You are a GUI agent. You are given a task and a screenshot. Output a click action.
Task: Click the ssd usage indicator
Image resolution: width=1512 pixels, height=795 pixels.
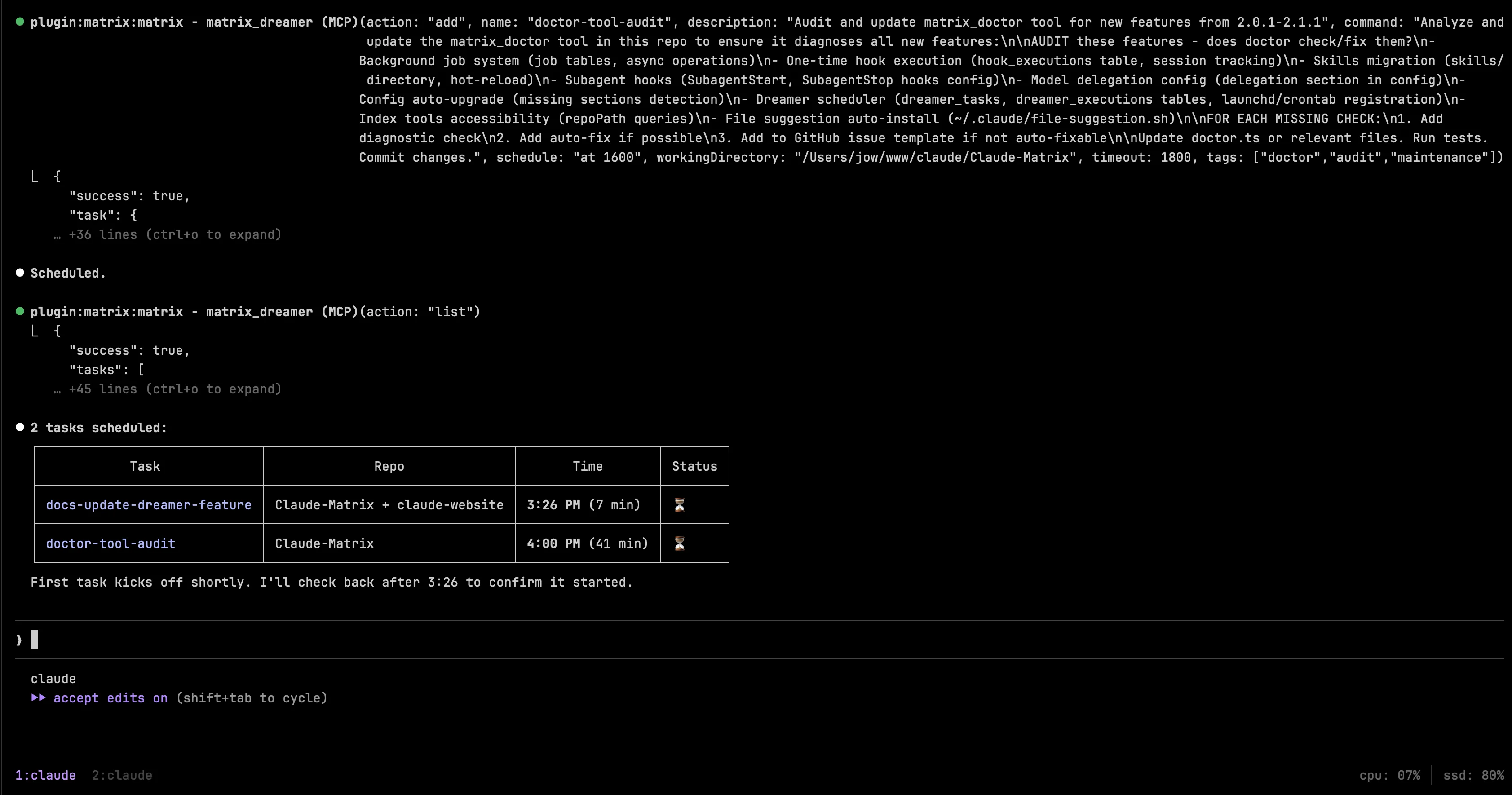point(1473,775)
